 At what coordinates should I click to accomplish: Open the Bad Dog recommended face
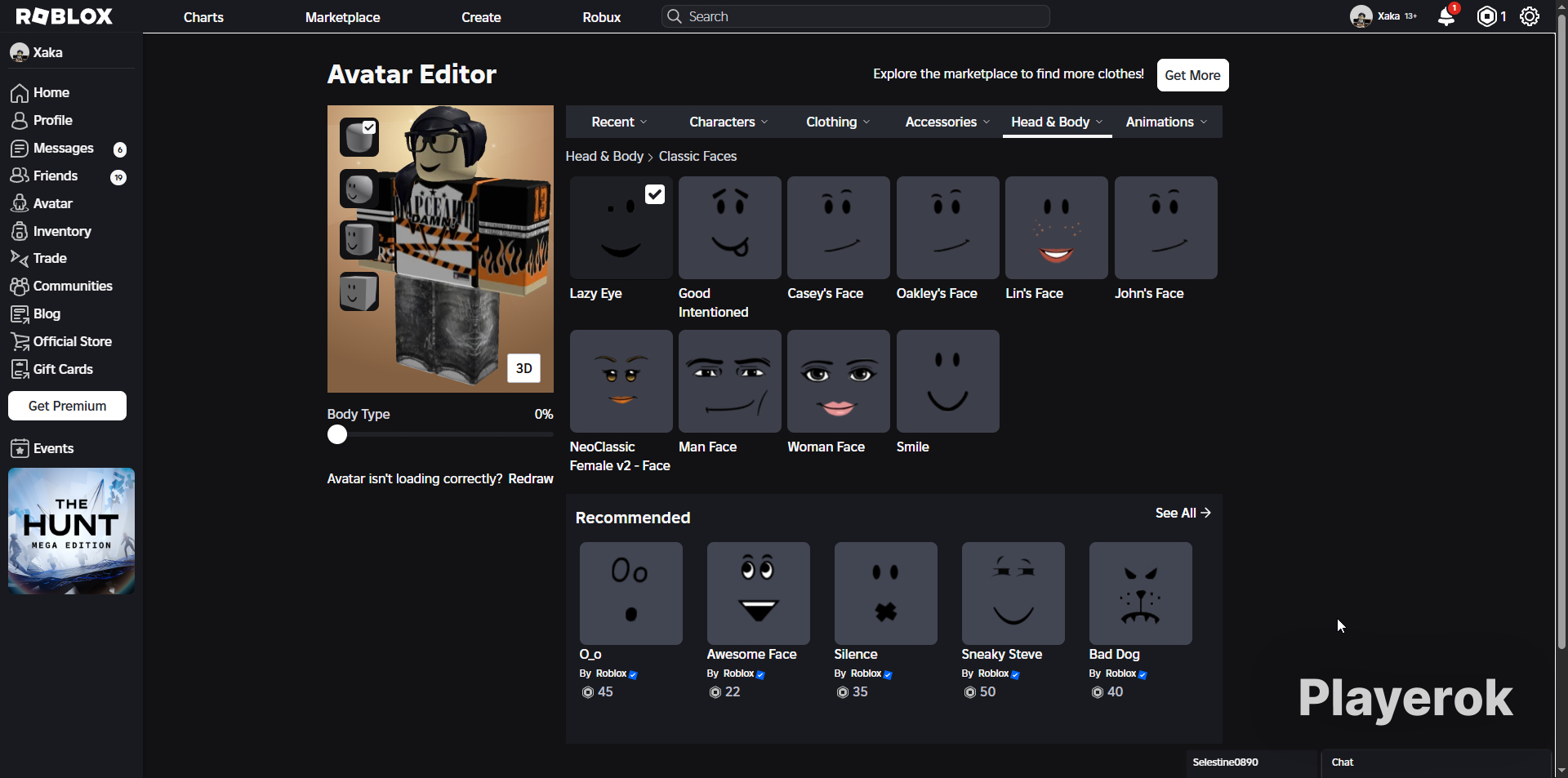[x=1141, y=594]
